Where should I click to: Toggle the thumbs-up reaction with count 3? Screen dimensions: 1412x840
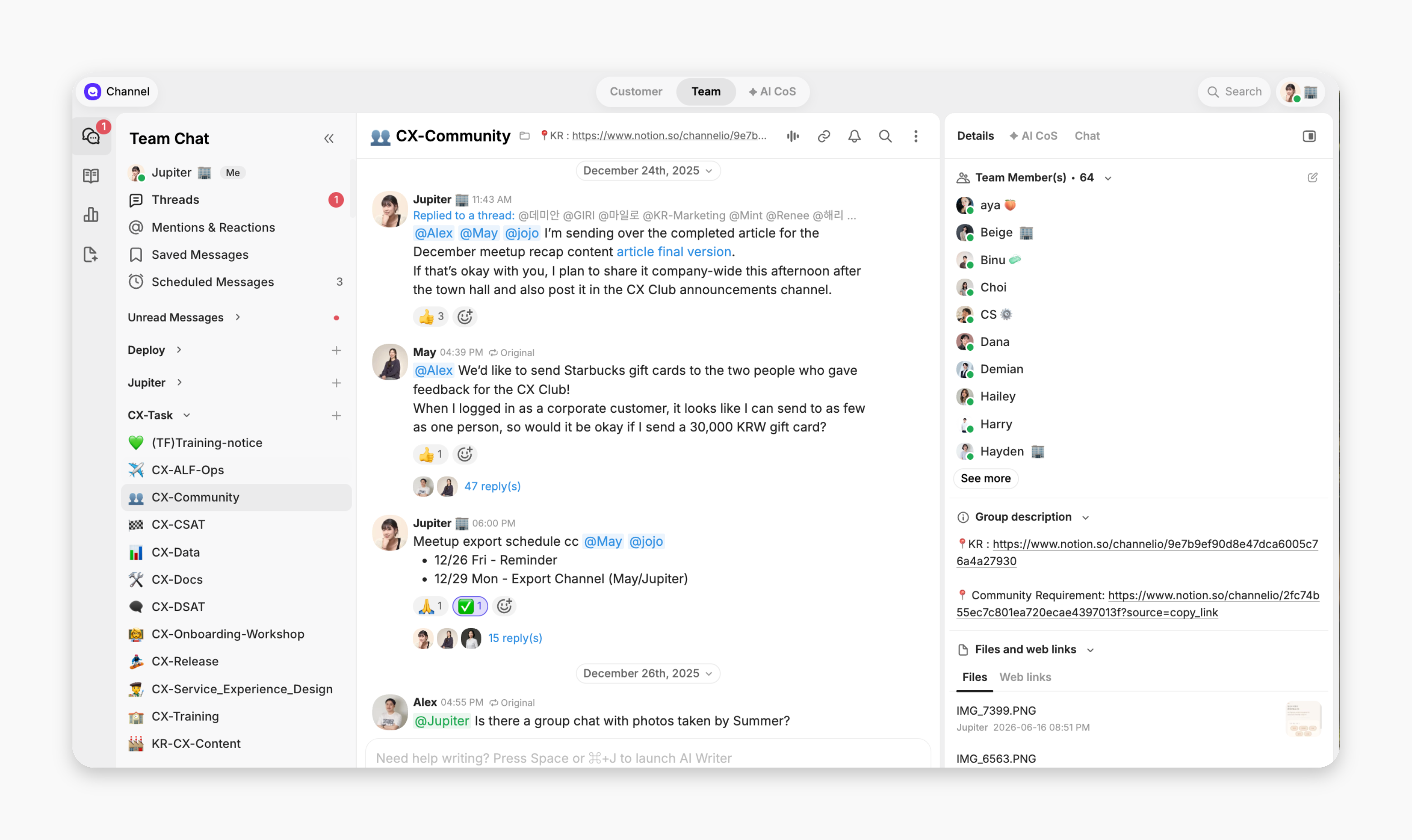pyautogui.click(x=431, y=316)
